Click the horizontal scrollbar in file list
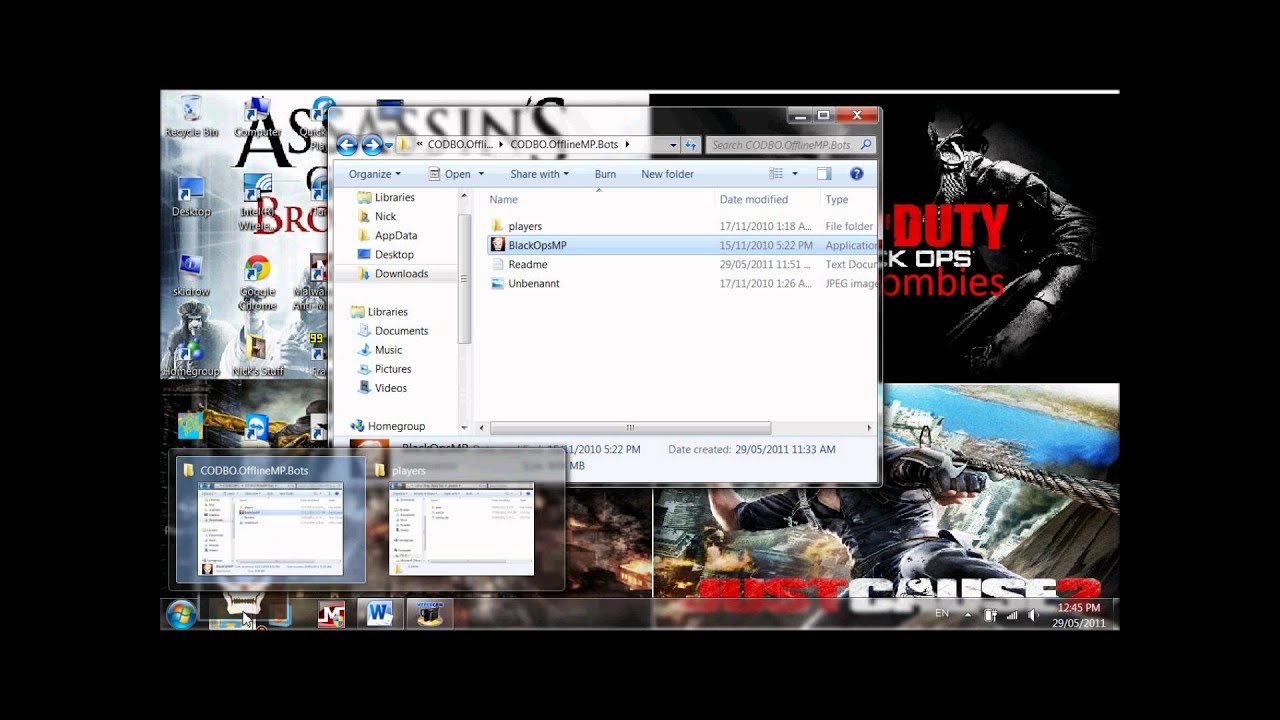This screenshot has width=1280, height=720. click(x=630, y=428)
